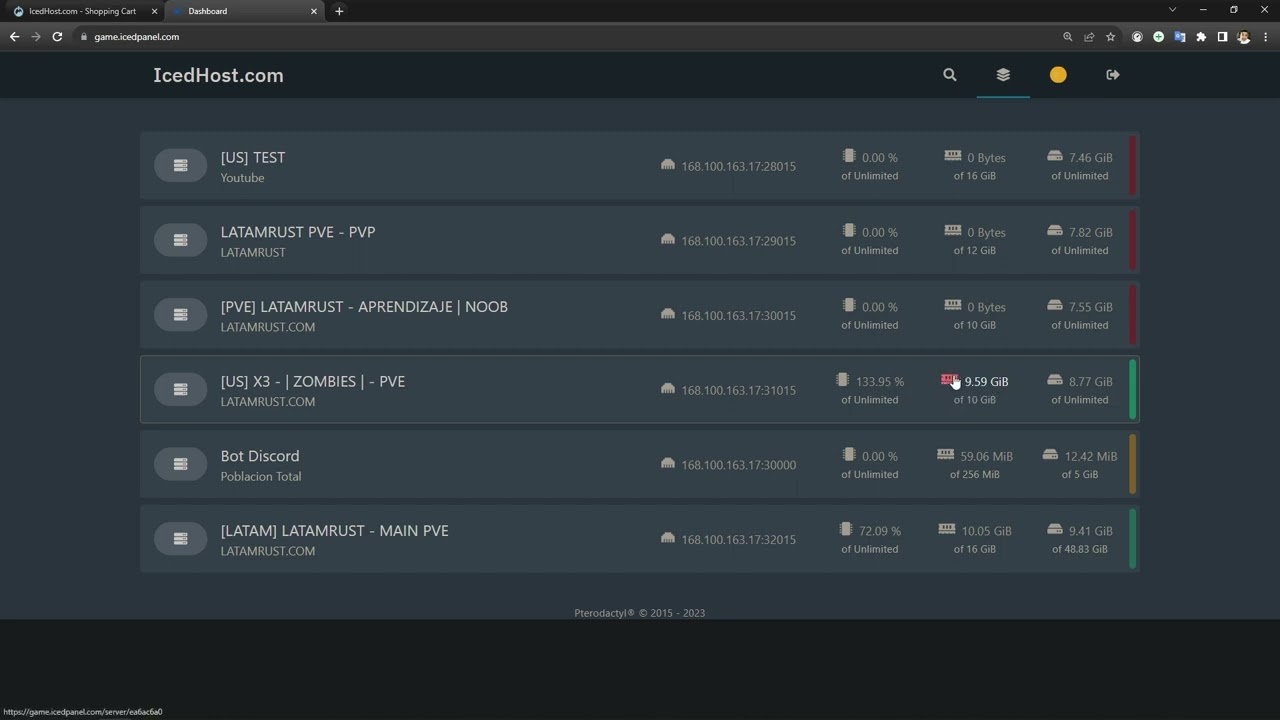
Task: Click server icon for APRENDIZAJE | NOOB row
Action: (180, 315)
